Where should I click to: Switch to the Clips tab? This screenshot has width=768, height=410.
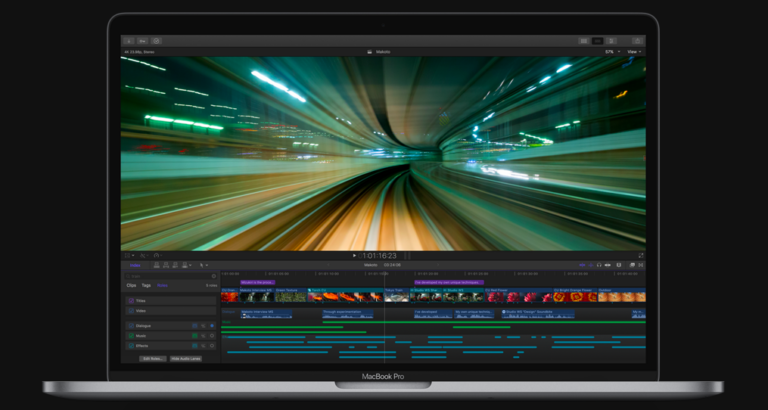click(x=131, y=285)
